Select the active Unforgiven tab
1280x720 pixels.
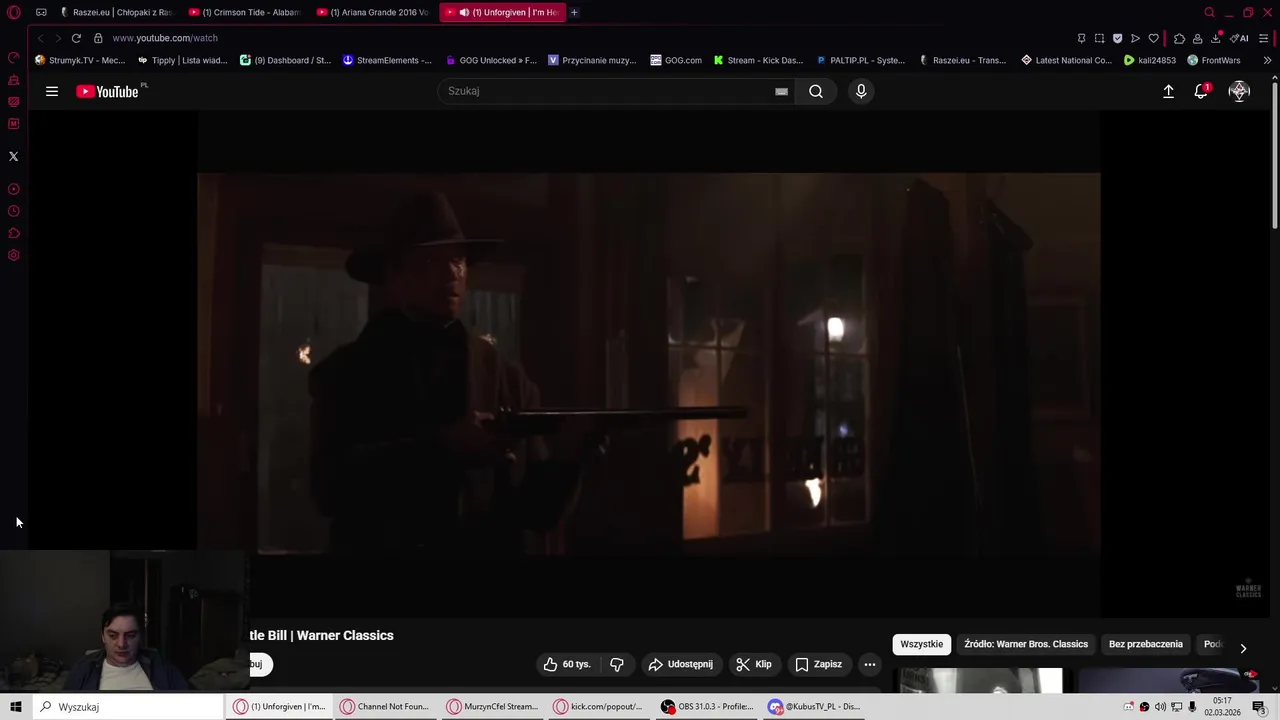point(502,12)
